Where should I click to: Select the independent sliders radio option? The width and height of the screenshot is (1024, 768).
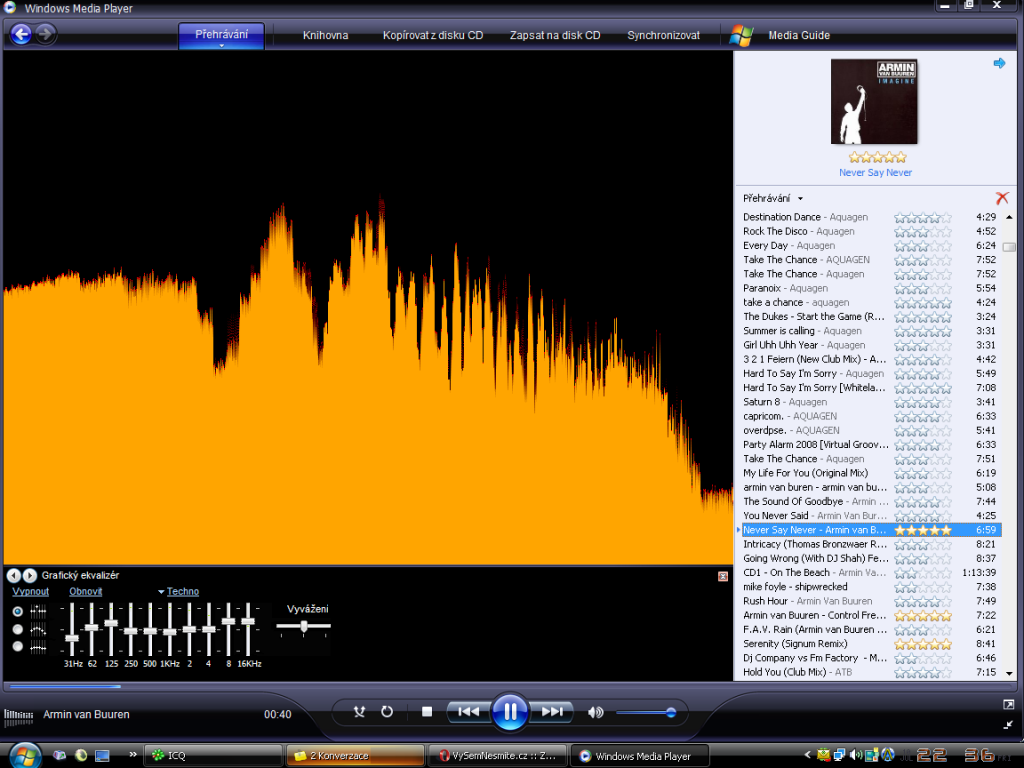coord(18,612)
